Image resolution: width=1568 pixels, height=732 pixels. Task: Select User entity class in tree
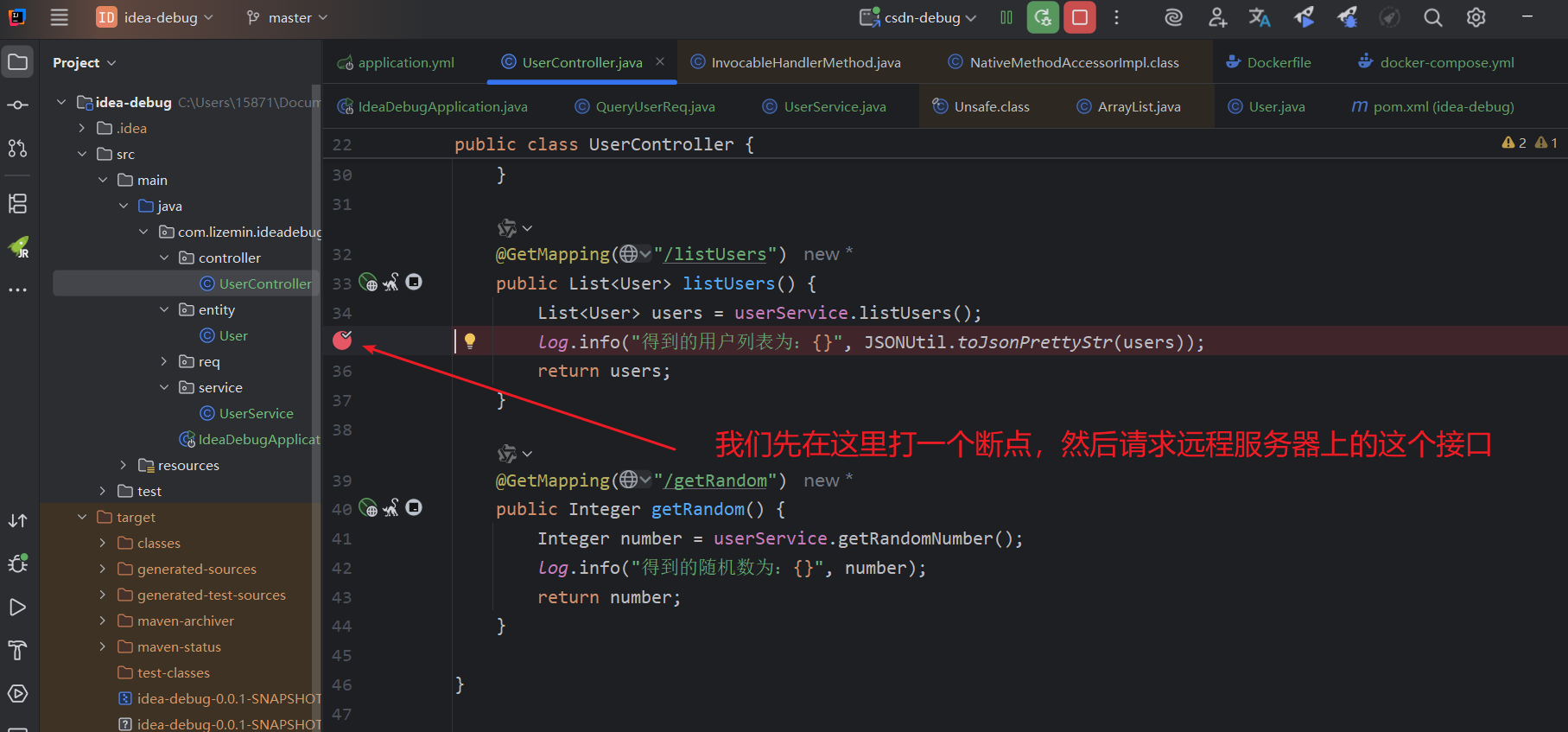point(224,335)
